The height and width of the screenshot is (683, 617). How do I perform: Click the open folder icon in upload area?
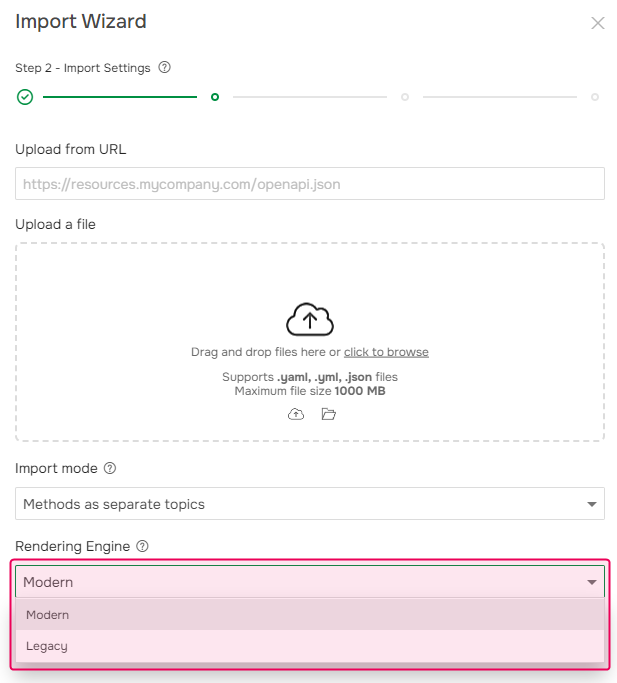point(328,414)
